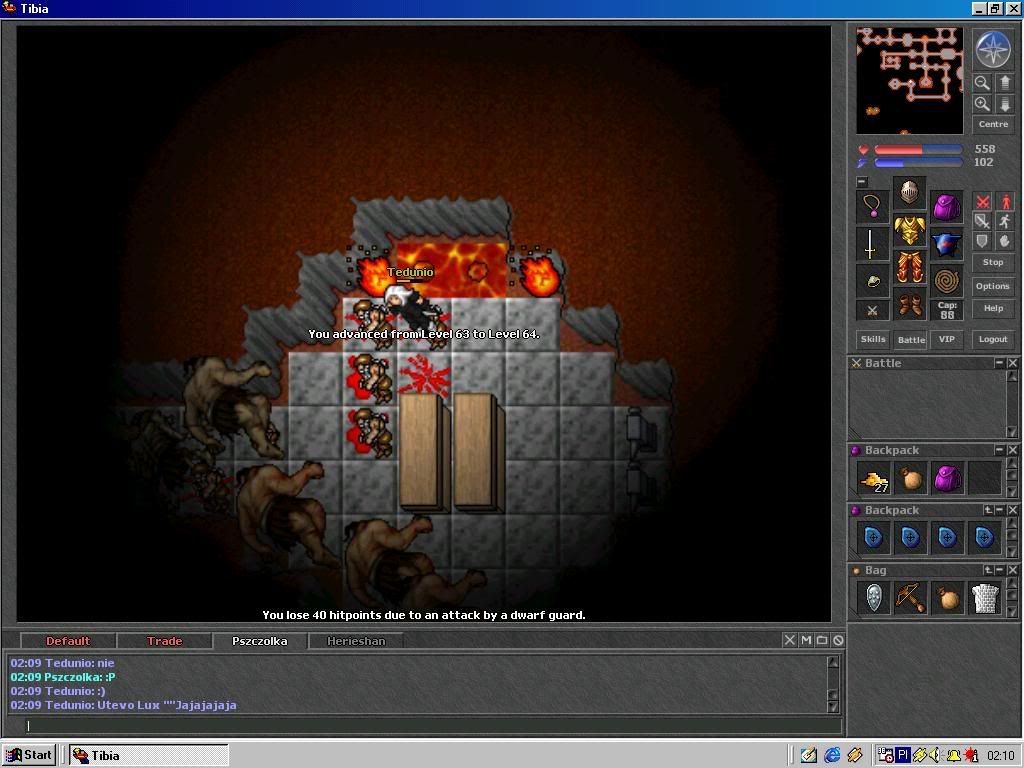Screen dimensions: 1024x768
Task: Close the first Backpack container
Action: pos(1012,450)
